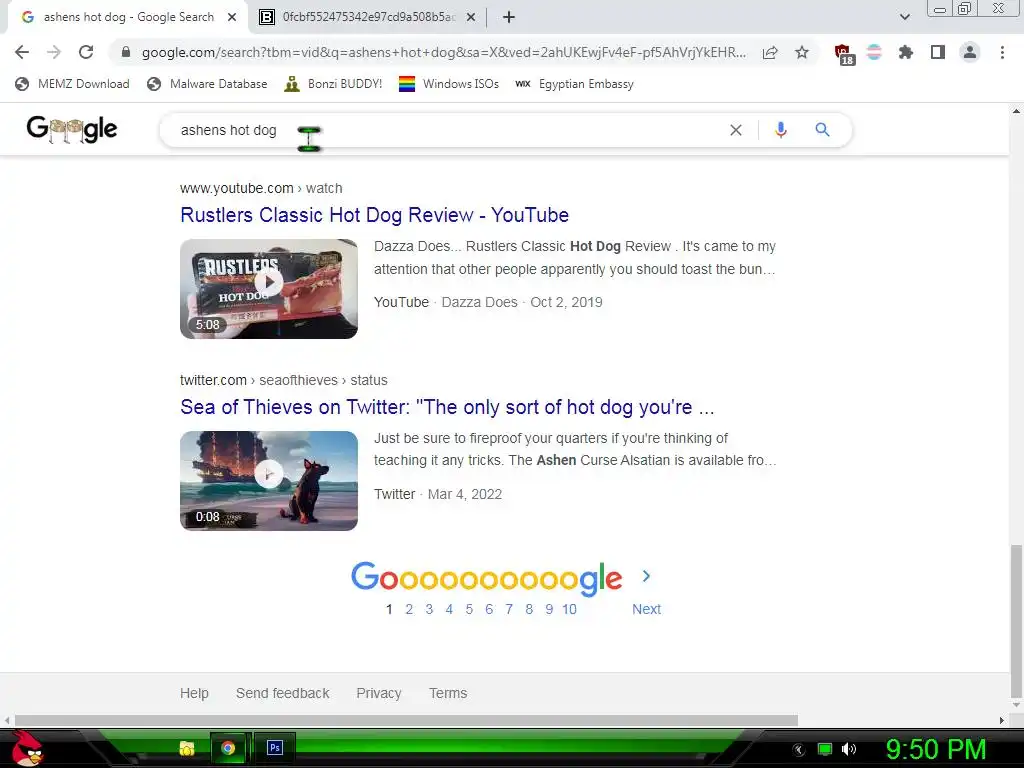1024x768 pixels.
Task: Close the 'ashens hot dog' tab
Action: click(x=232, y=18)
